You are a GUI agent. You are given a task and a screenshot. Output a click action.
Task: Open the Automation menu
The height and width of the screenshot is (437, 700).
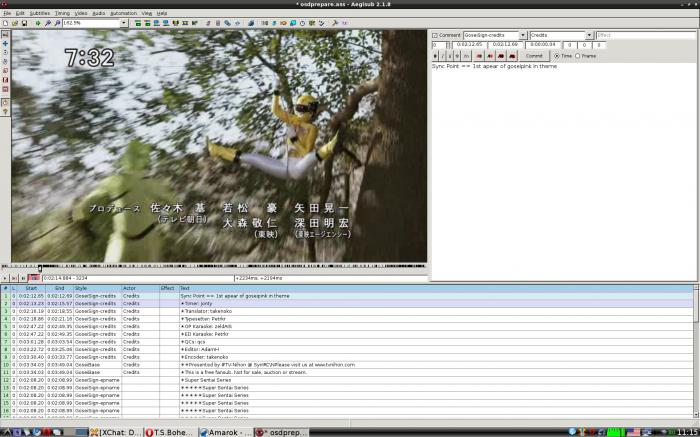(123, 13)
